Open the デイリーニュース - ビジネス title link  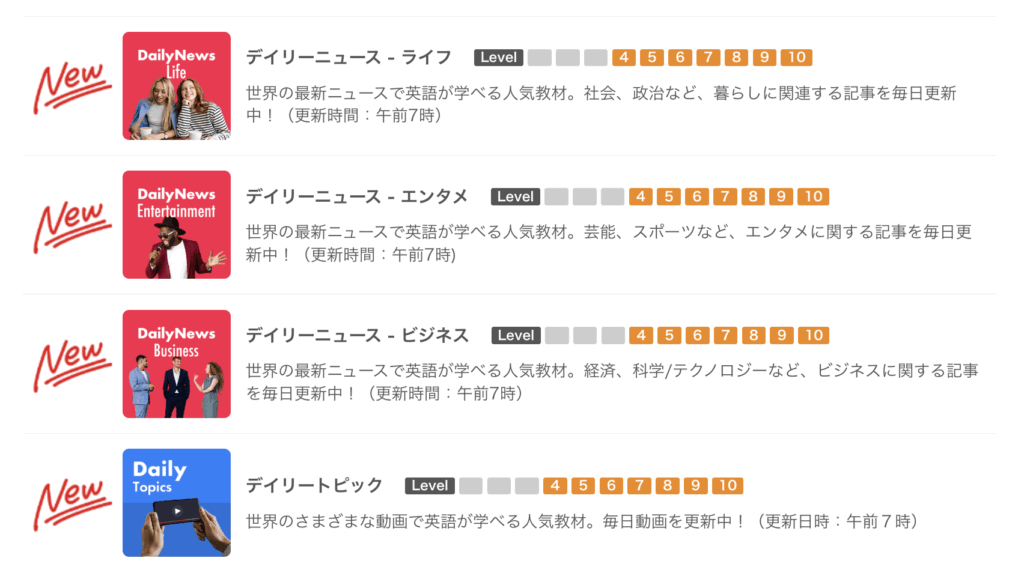click(x=357, y=336)
